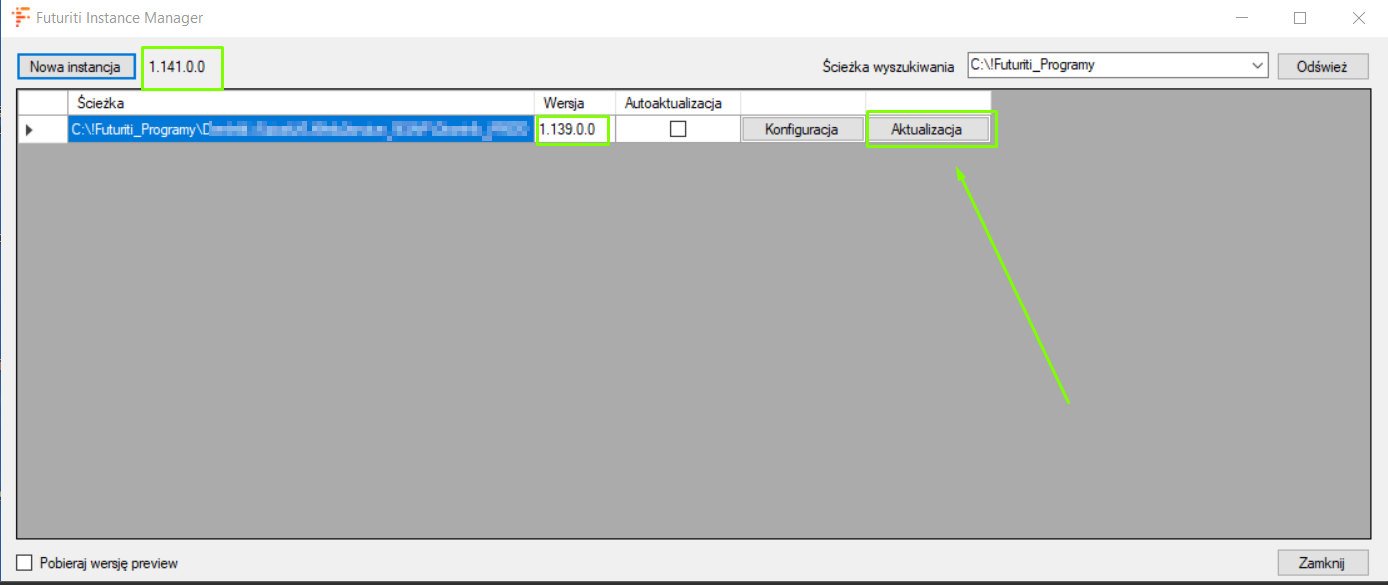Minimize the Futuriti Instance Manager window
Image resolution: width=1388 pixels, height=585 pixels.
(1240, 18)
